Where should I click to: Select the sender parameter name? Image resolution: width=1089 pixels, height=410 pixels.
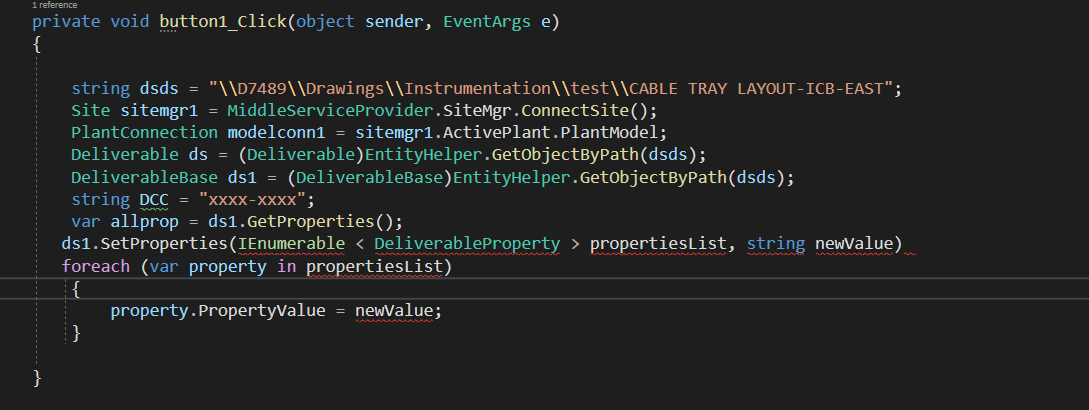click(394, 22)
